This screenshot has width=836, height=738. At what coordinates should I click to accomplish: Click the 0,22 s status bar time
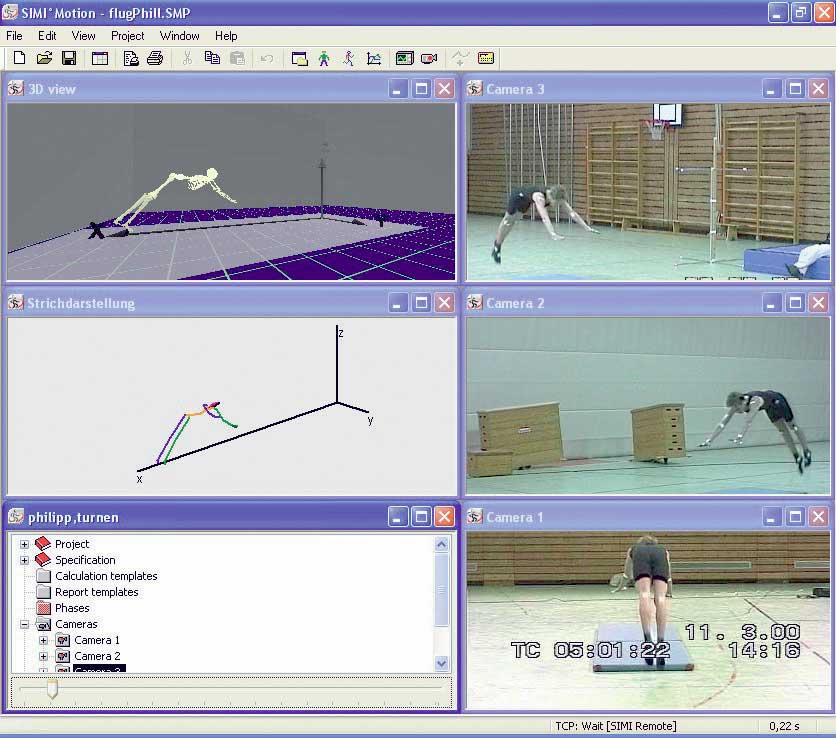point(784,726)
